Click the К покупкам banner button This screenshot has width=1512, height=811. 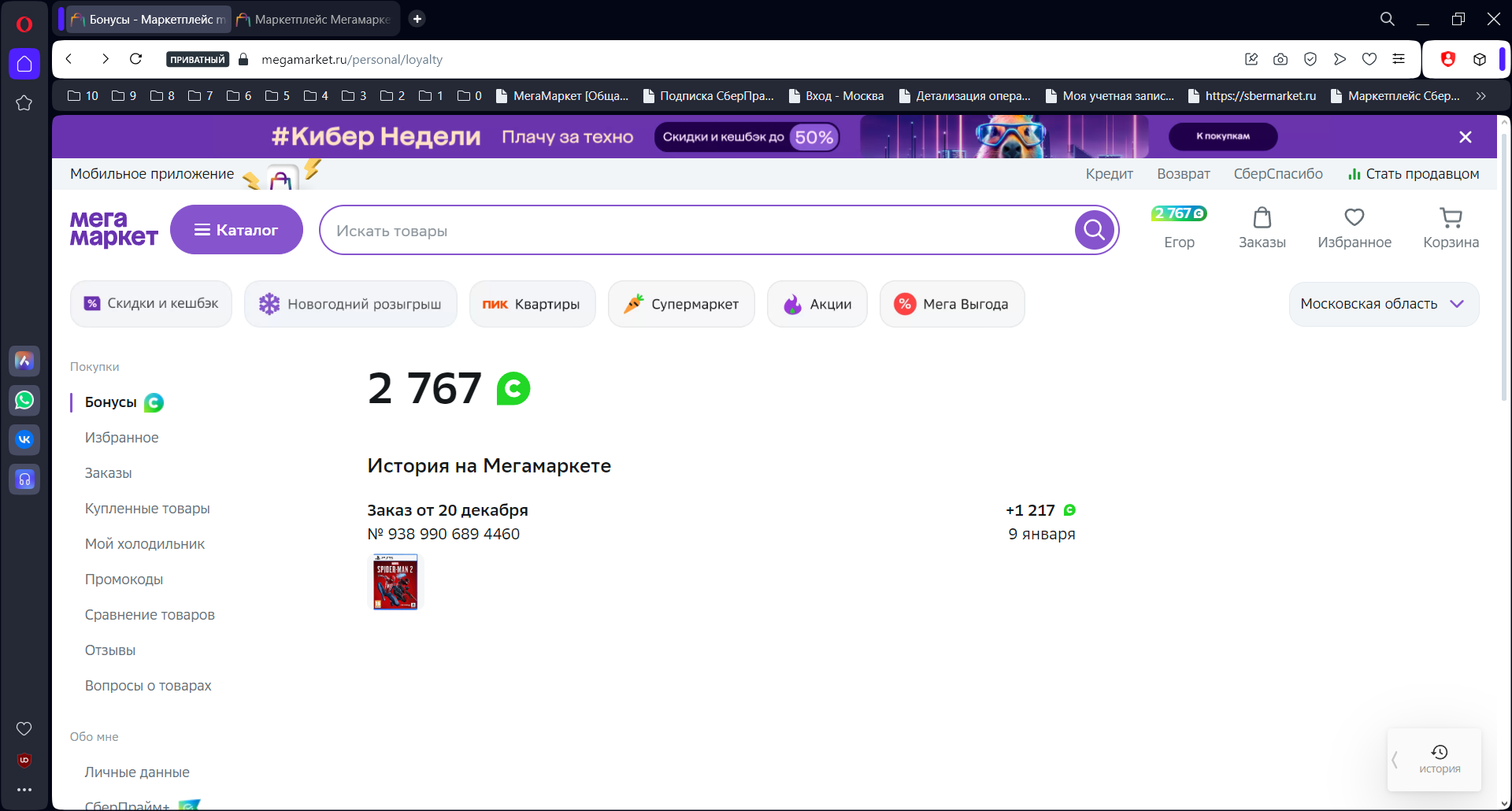pyautogui.click(x=1223, y=136)
